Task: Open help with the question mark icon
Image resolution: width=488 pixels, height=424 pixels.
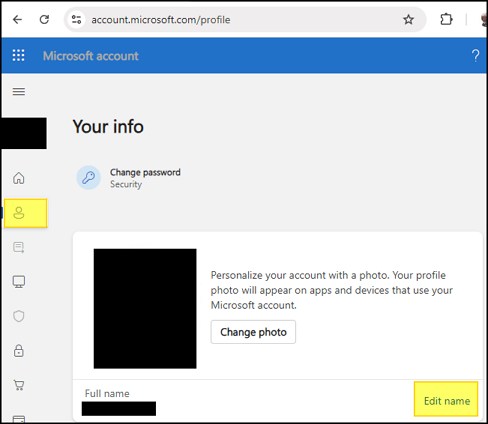Action: 476,56
